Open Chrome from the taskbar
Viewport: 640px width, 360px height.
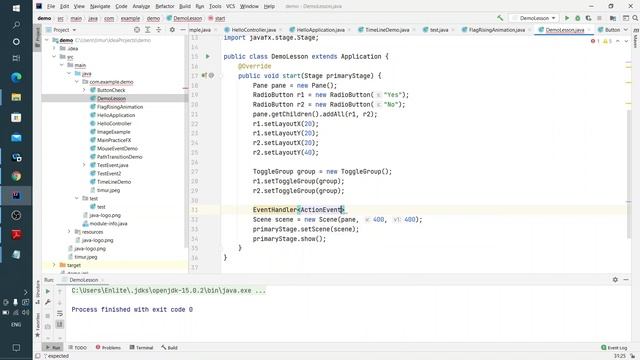tap(16, 176)
